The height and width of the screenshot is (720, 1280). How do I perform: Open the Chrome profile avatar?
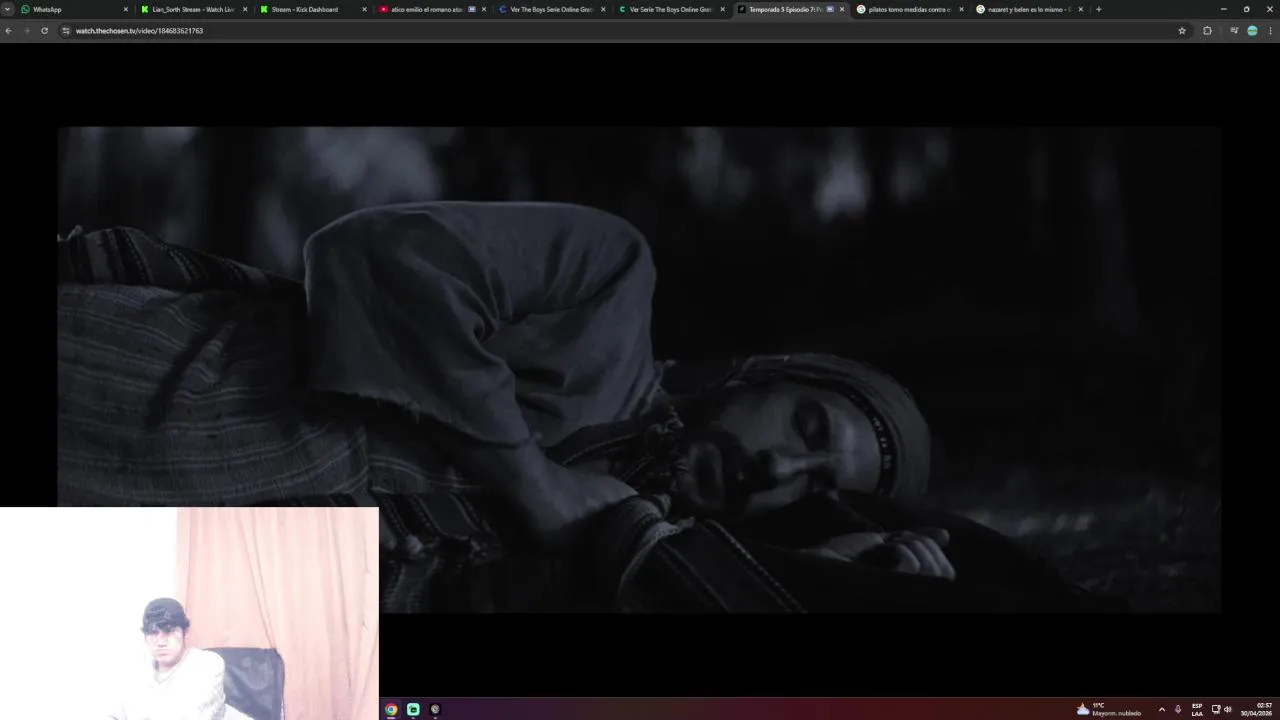(x=1252, y=31)
